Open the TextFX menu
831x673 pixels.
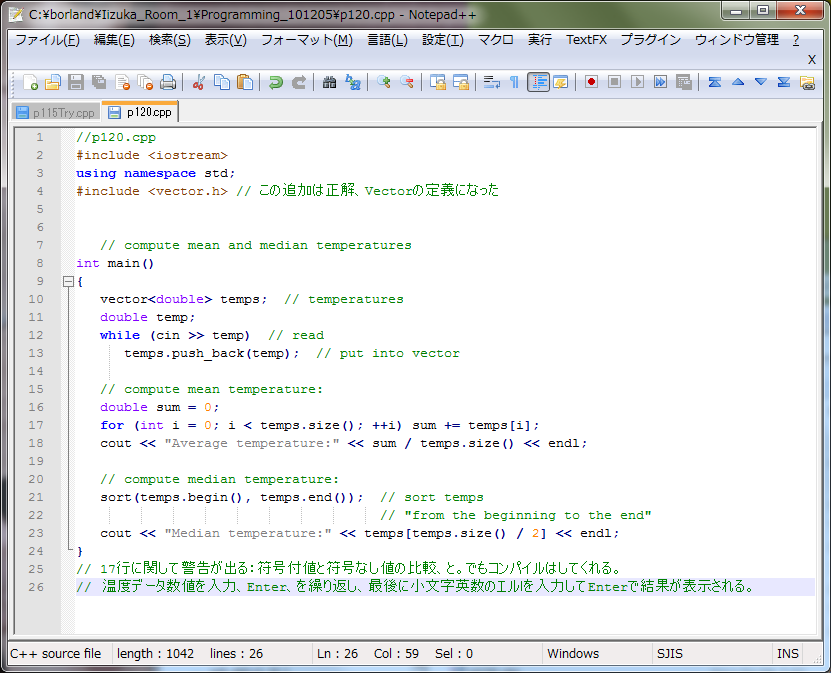586,40
